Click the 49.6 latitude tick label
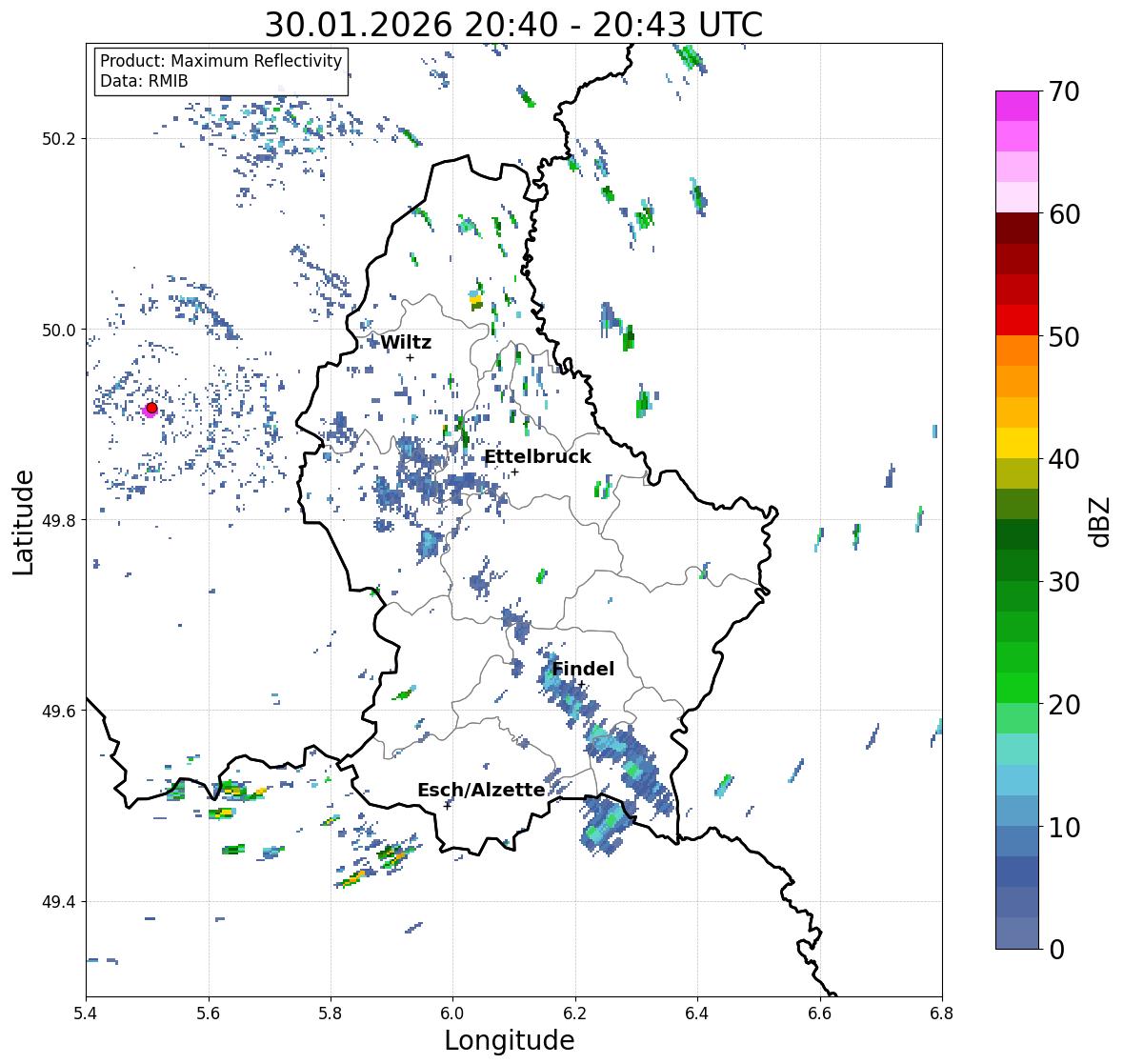Image resolution: width=1123 pixels, height=1064 pixels. 59,711
